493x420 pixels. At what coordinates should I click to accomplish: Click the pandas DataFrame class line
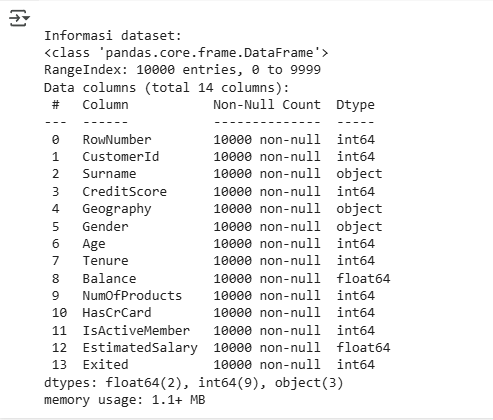click(186, 53)
